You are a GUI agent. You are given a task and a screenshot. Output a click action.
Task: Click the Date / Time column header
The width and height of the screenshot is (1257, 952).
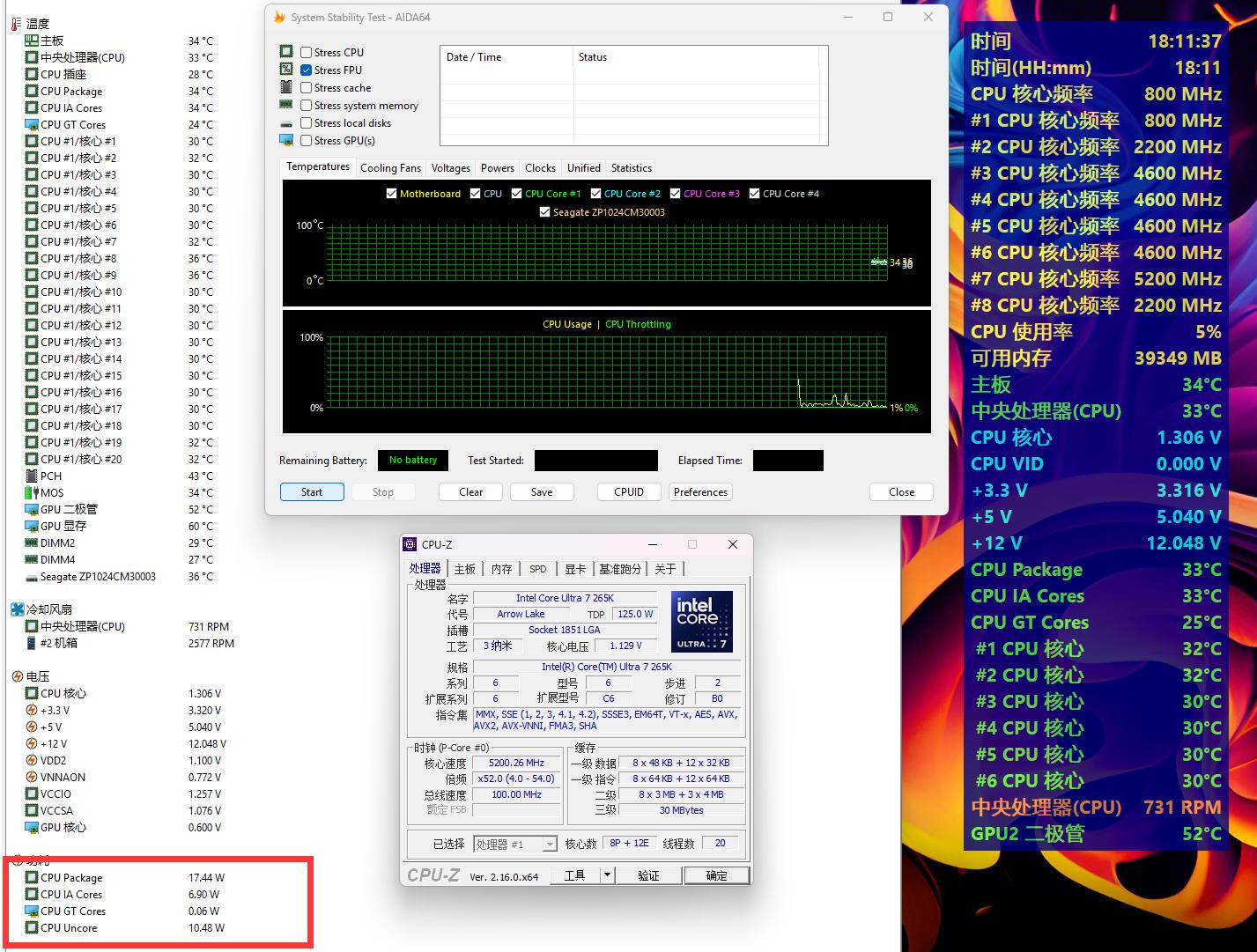(x=506, y=57)
